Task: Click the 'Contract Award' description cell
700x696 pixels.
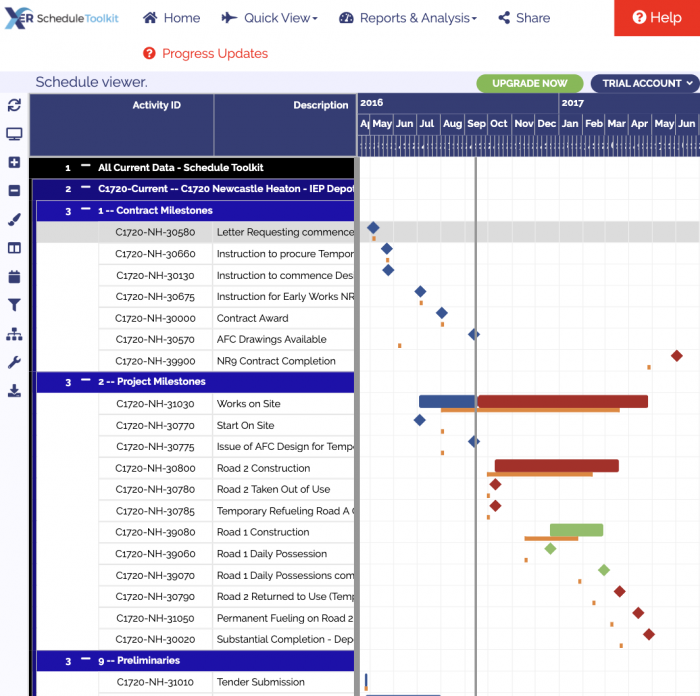Action: pos(283,318)
